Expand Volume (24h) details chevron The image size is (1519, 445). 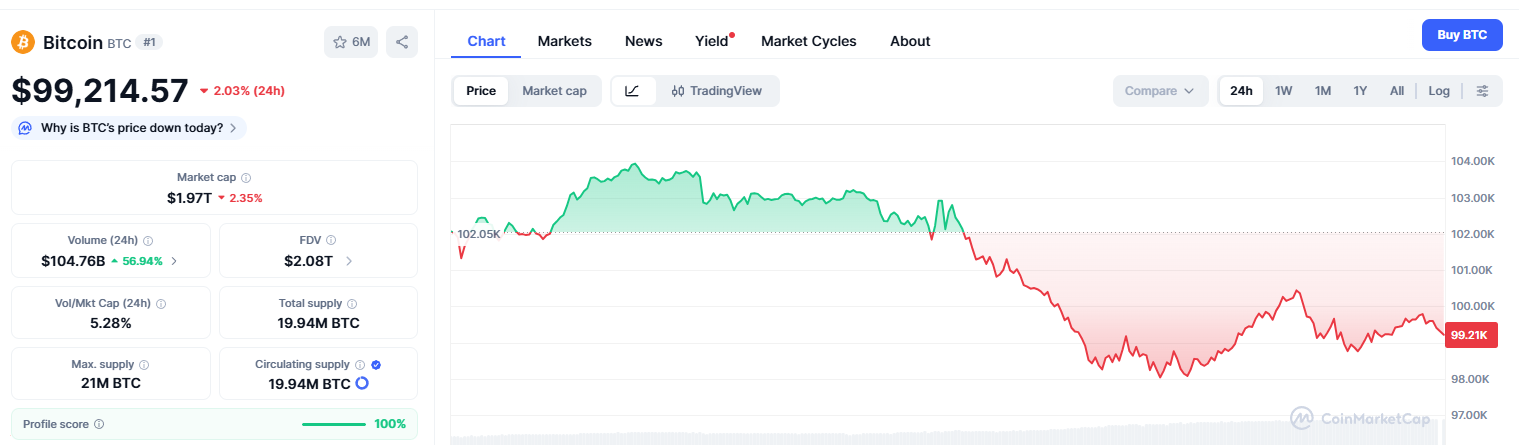[175, 261]
